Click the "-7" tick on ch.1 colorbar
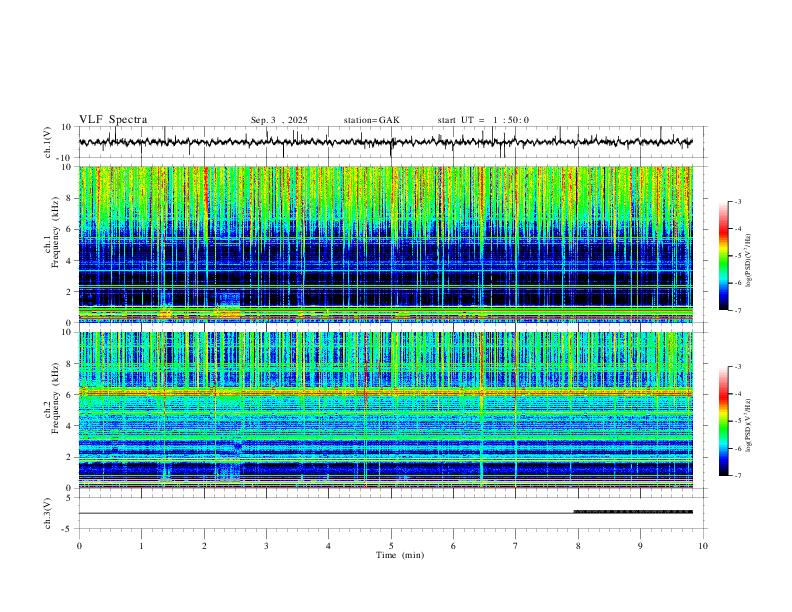Viewport: 792px width, 612px height. tap(737, 311)
